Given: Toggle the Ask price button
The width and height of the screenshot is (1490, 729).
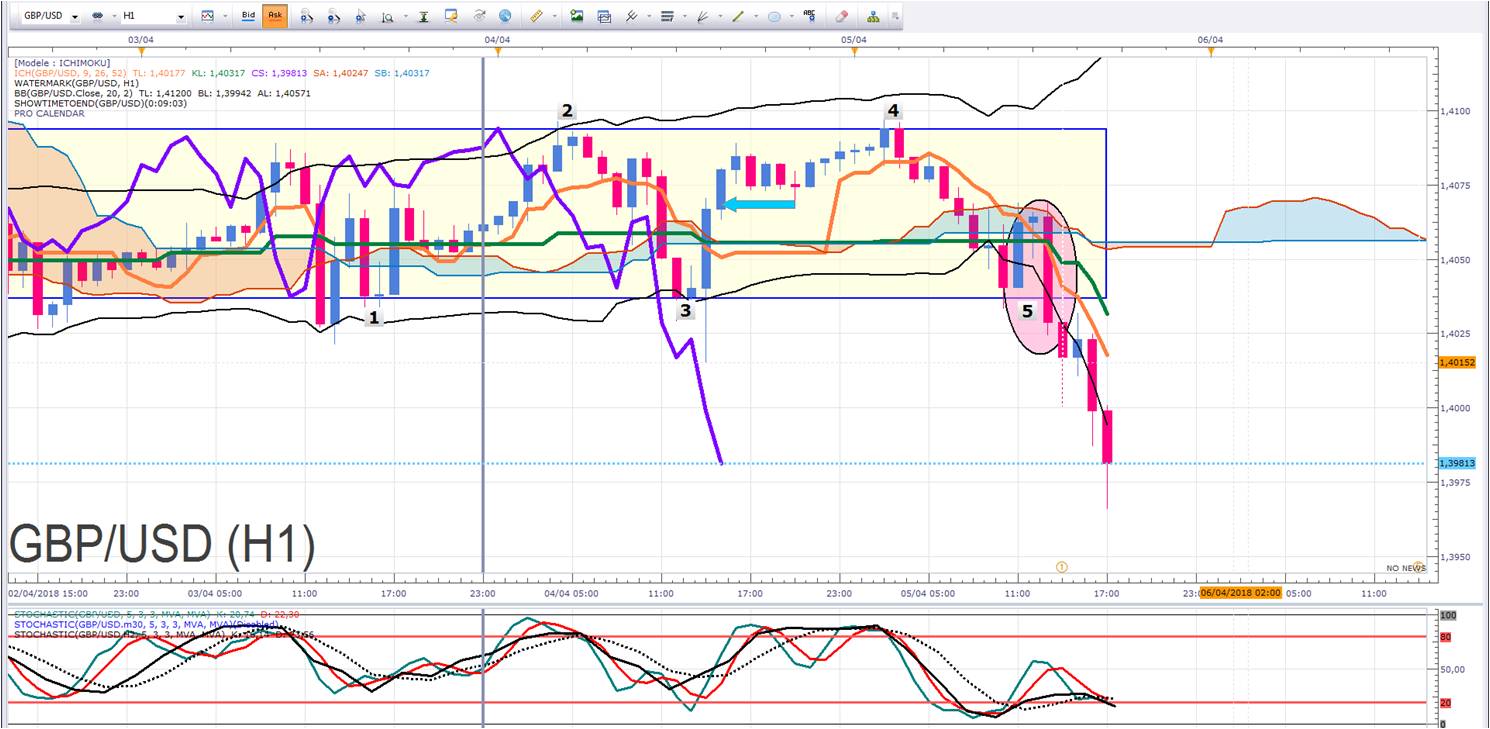Looking at the screenshot, I should pos(275,17).
